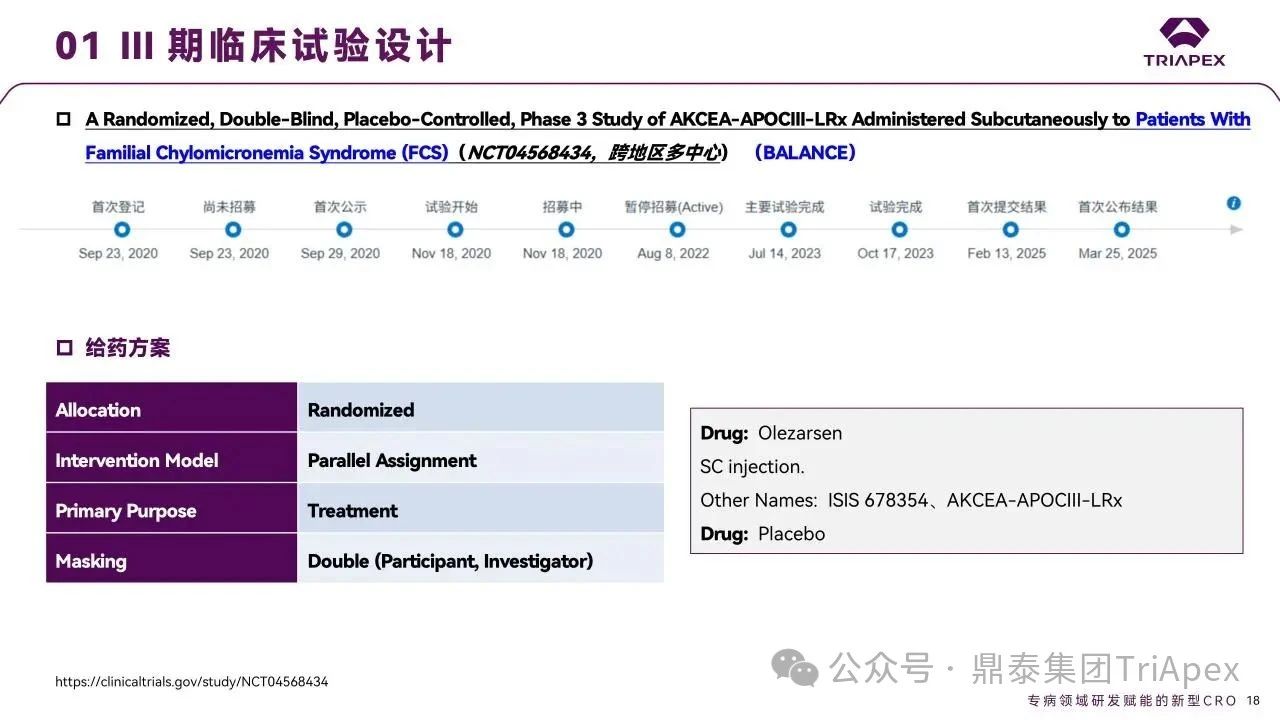
Task: Click the checkbox bullet before 给药方案
Action: (x=64, y=348)
